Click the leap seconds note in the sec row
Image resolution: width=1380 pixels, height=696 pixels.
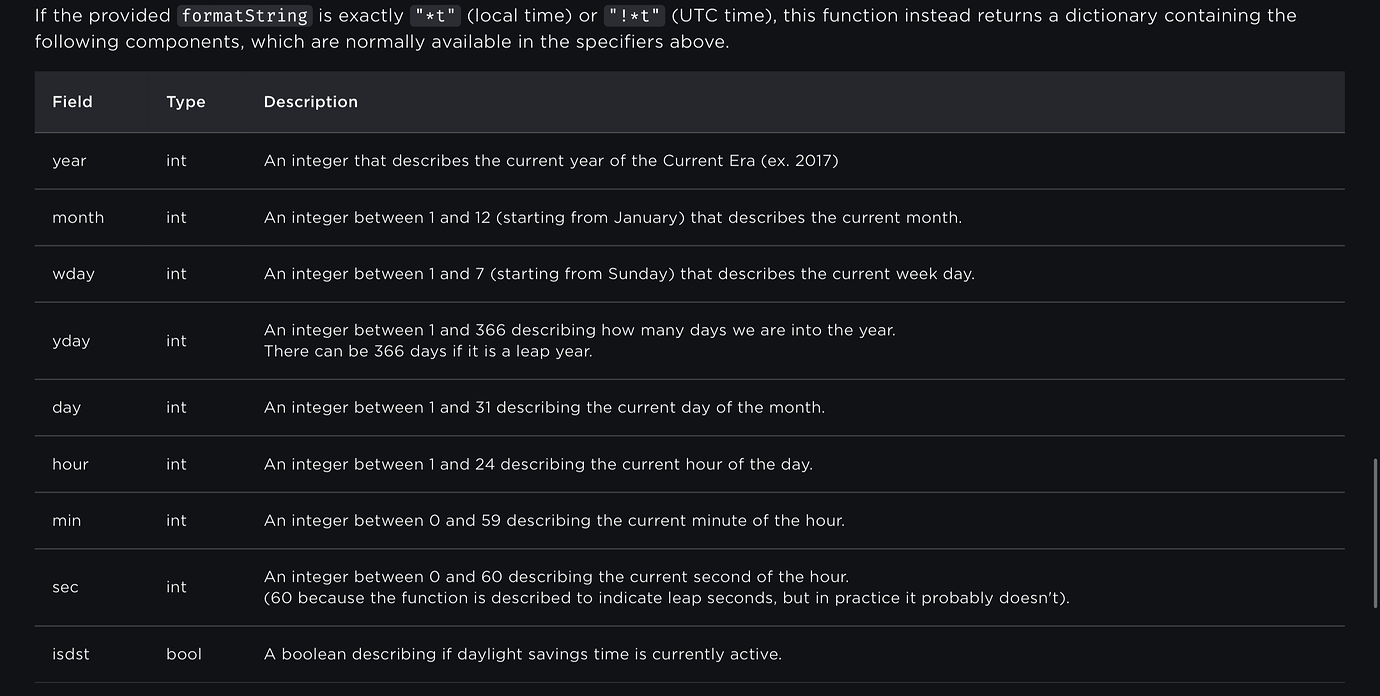point(666,598)
